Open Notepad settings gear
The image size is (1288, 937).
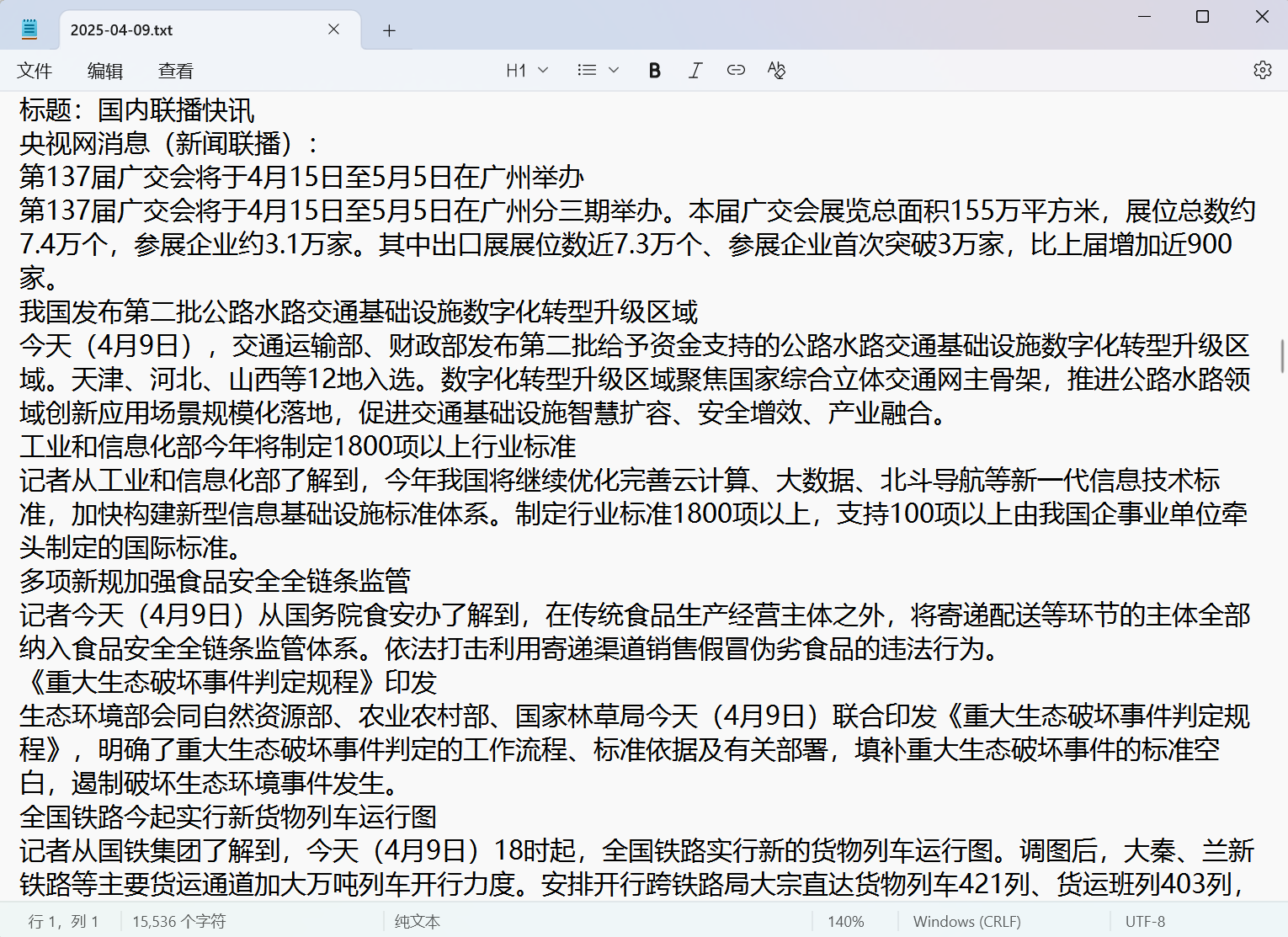pos(1262,71)
